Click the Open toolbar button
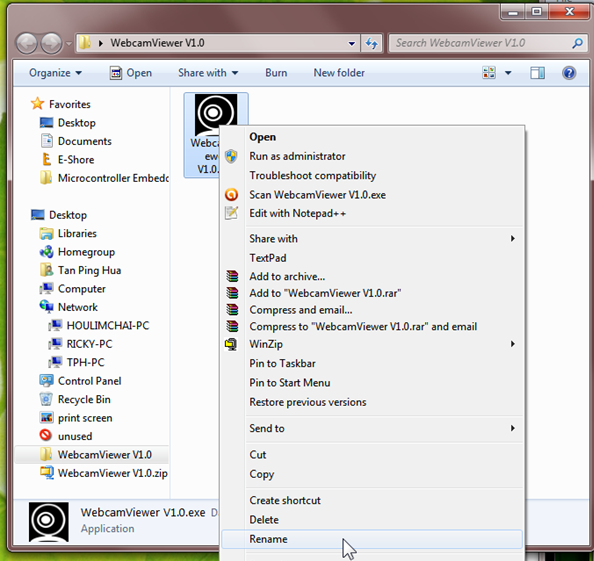 [131, 73]
